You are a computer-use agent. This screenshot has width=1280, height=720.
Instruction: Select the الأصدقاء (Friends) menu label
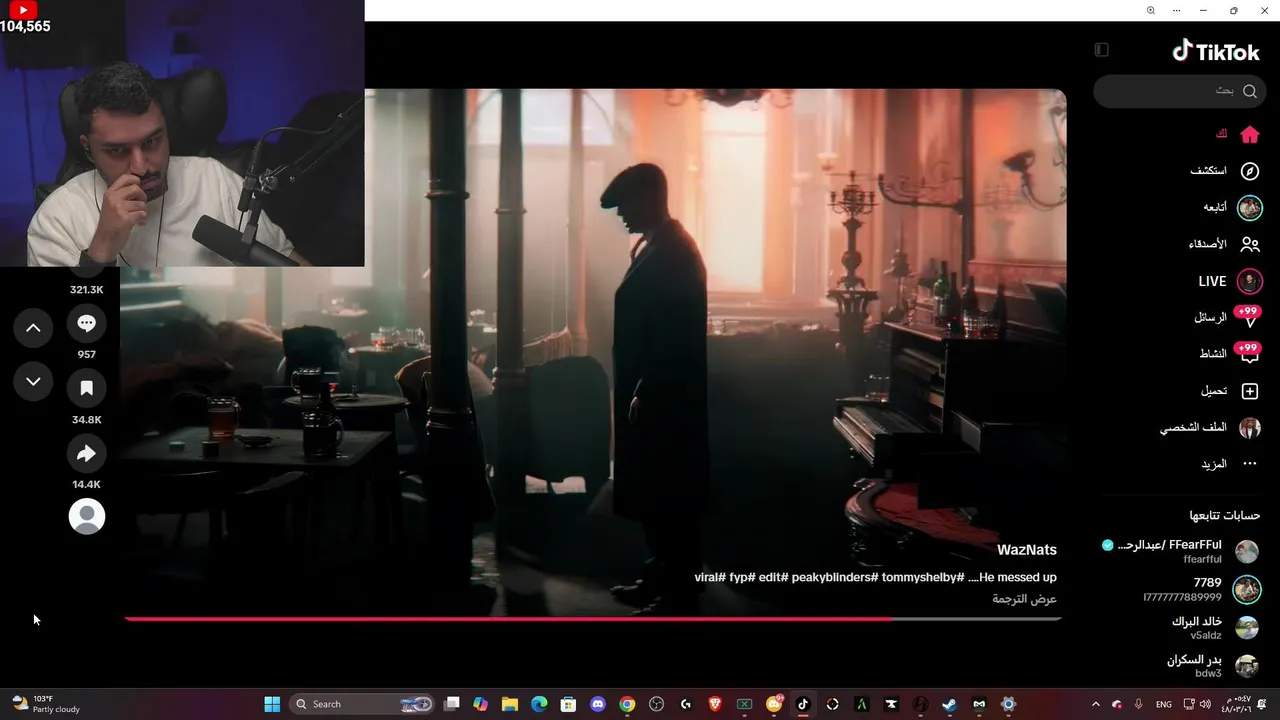1208,244
